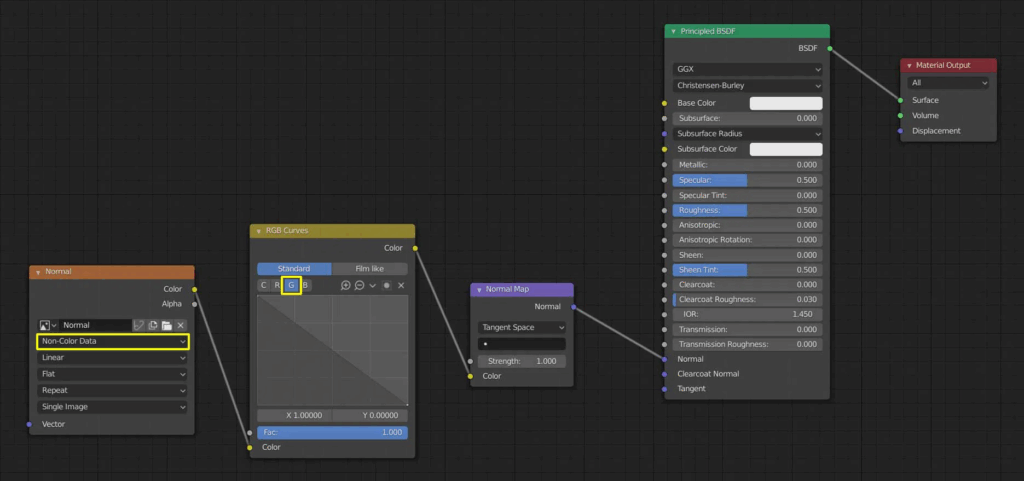The height and width of the screenshot is (481, 1024).
Task: Click the Y 0.00000 curve point field
Action: point(370,415)
